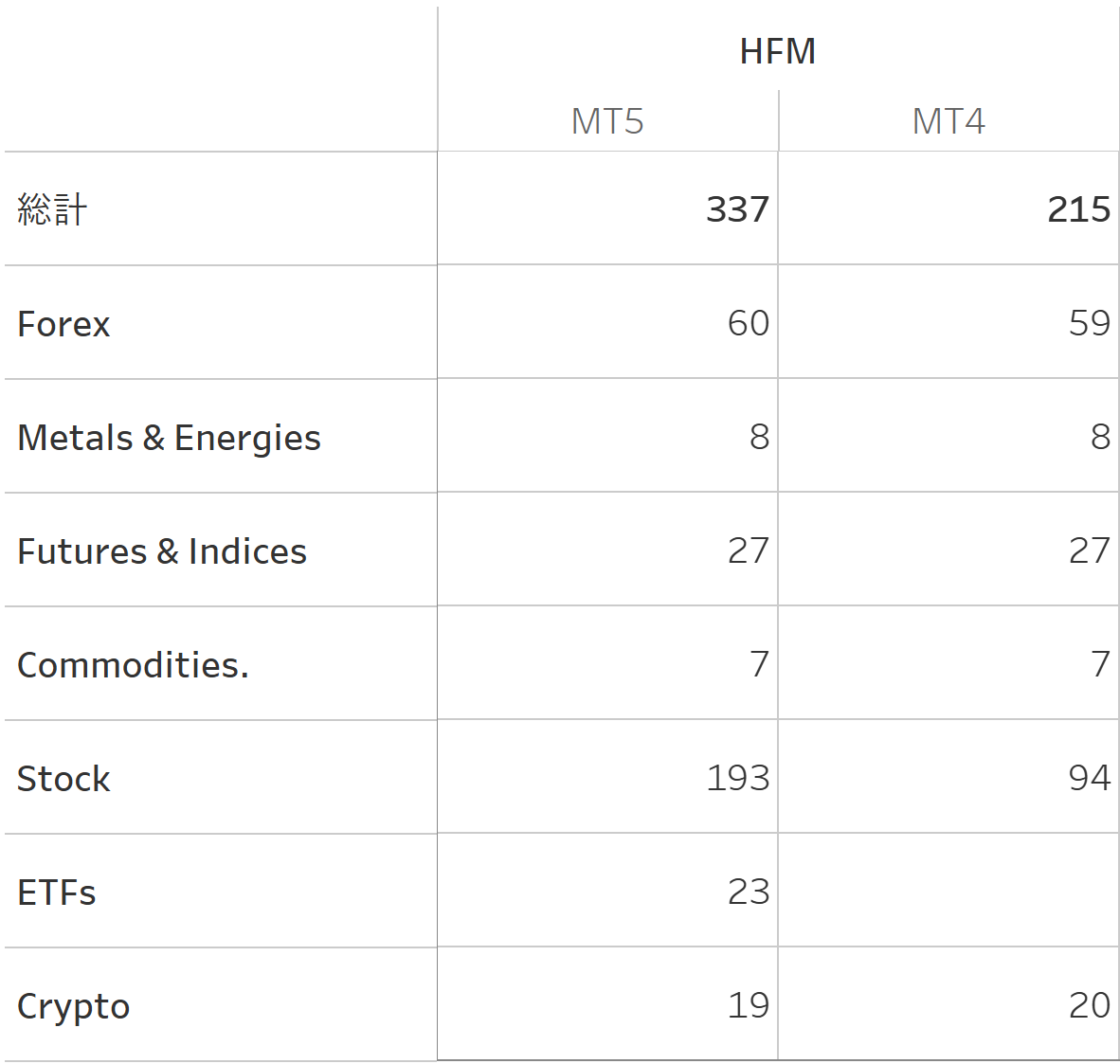This screenshot has width=1120, height=1064.
Task: Select the Futures & Indices row label
Action: pos(162,551)
